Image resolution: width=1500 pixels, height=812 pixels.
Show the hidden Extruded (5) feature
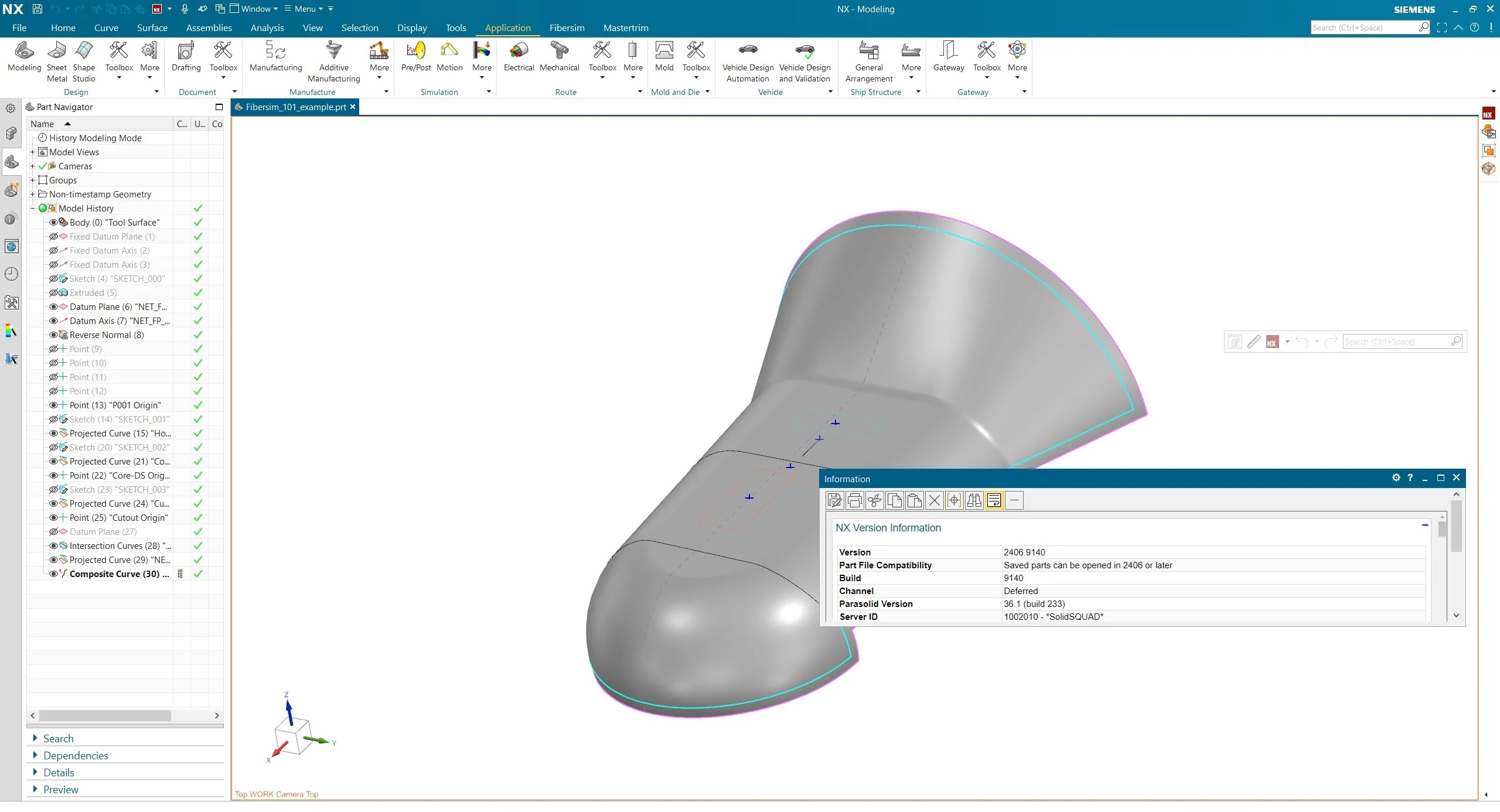[x=53, y=293]
